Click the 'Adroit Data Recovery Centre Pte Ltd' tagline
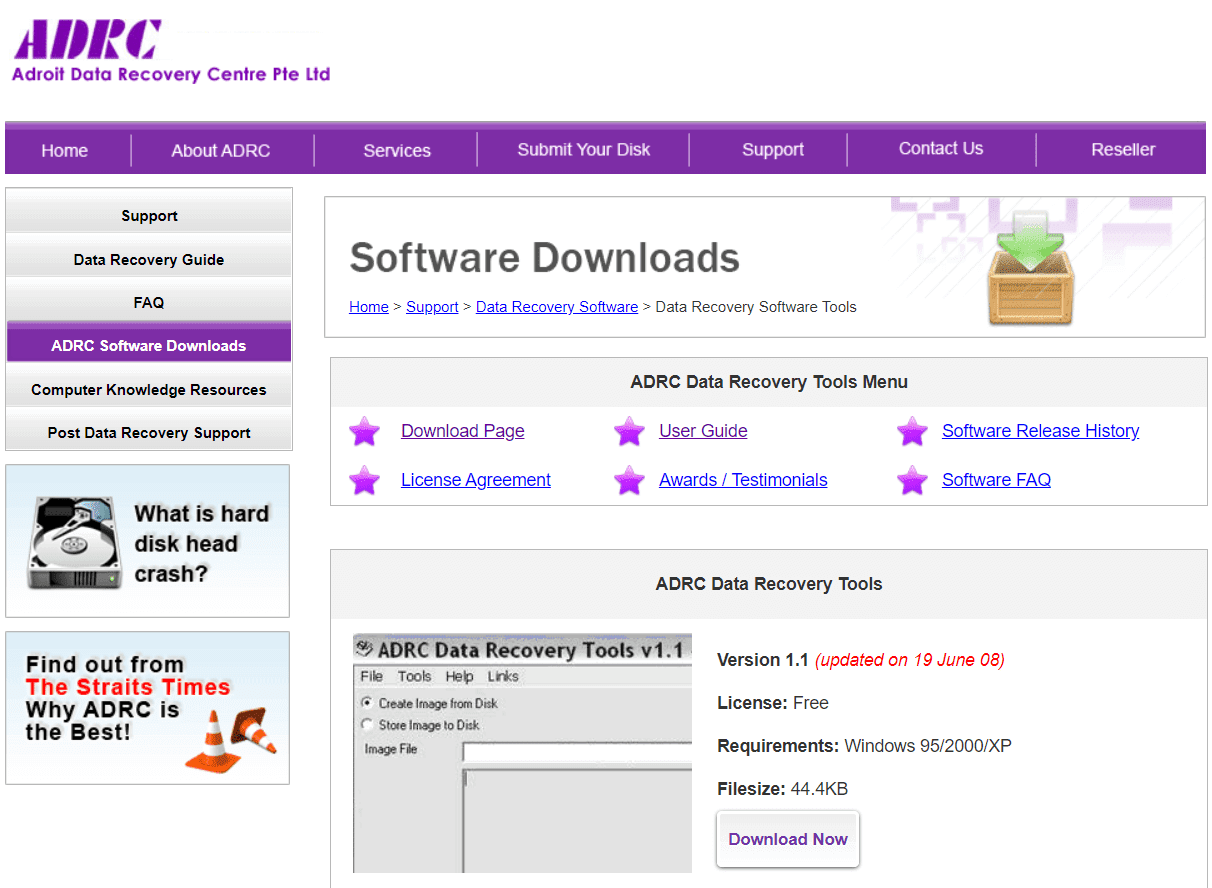Screen dimensions: 1212x888 click(x=171, y=74)
